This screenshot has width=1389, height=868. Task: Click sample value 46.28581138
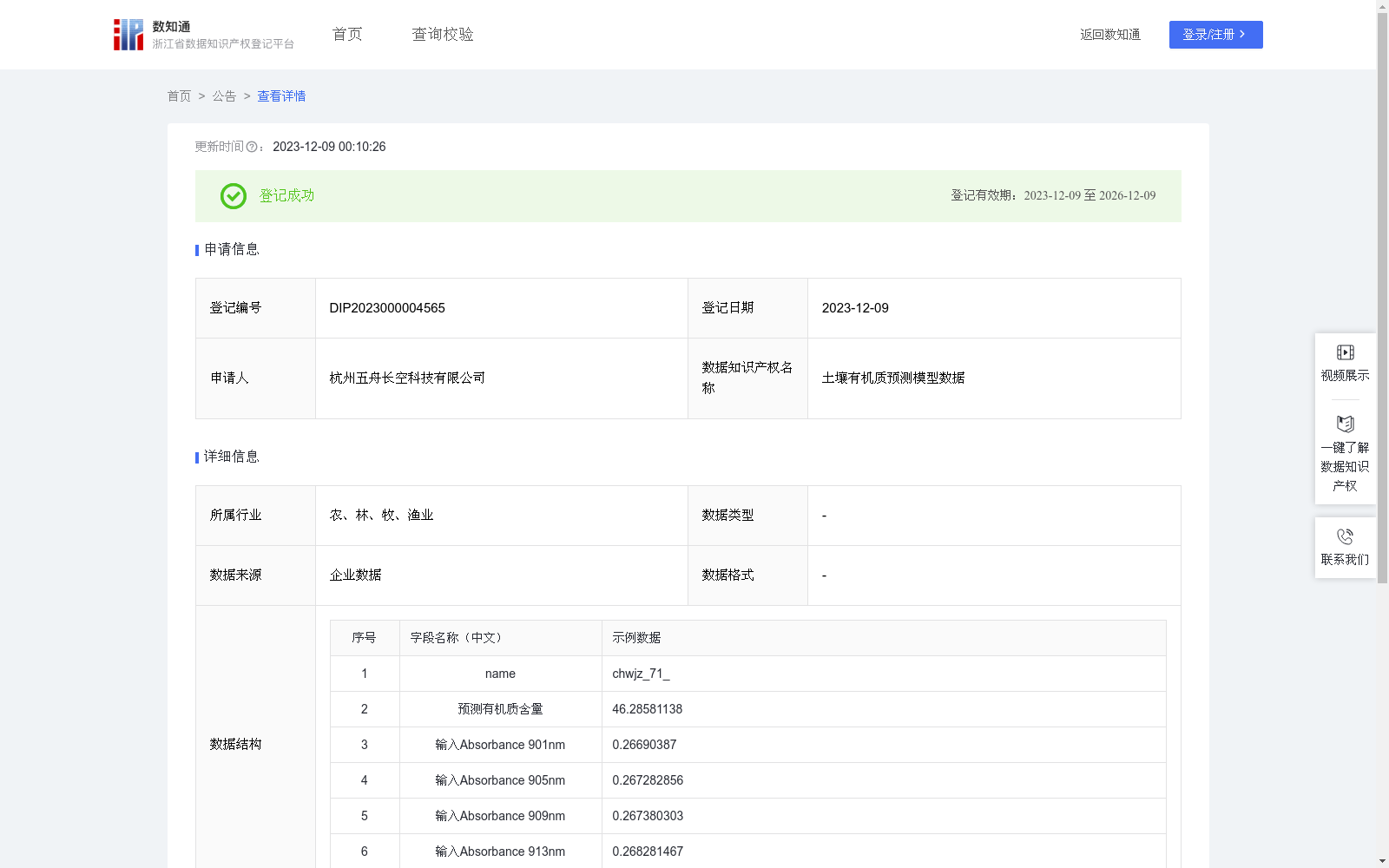tap(648, 709)
